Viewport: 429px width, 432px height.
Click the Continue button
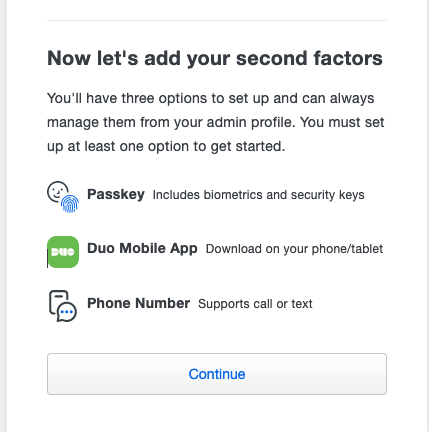pyautogui.click(x=217, y=374)
